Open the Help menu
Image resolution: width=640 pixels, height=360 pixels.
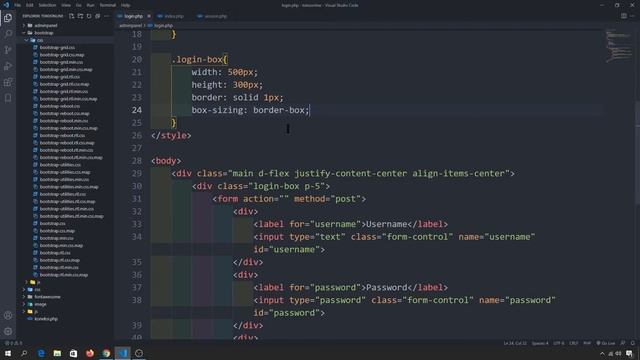point(125,5)
